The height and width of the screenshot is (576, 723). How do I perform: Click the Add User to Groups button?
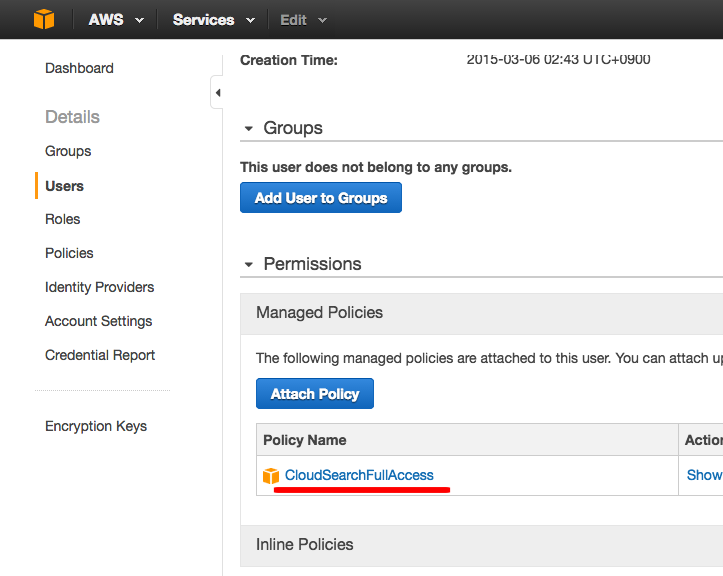321,197
